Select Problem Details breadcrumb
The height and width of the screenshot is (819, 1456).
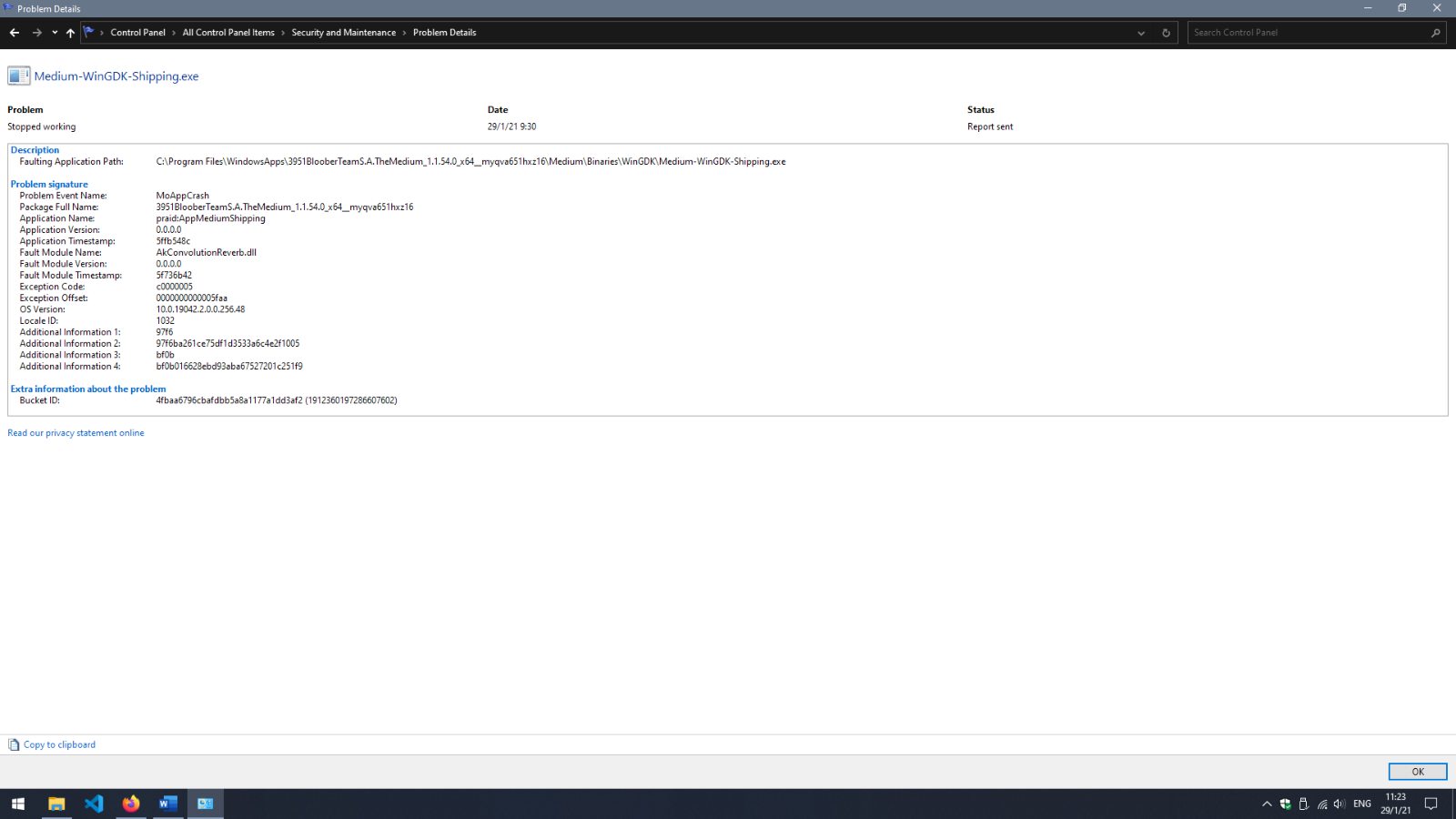[x=445, y=33]
